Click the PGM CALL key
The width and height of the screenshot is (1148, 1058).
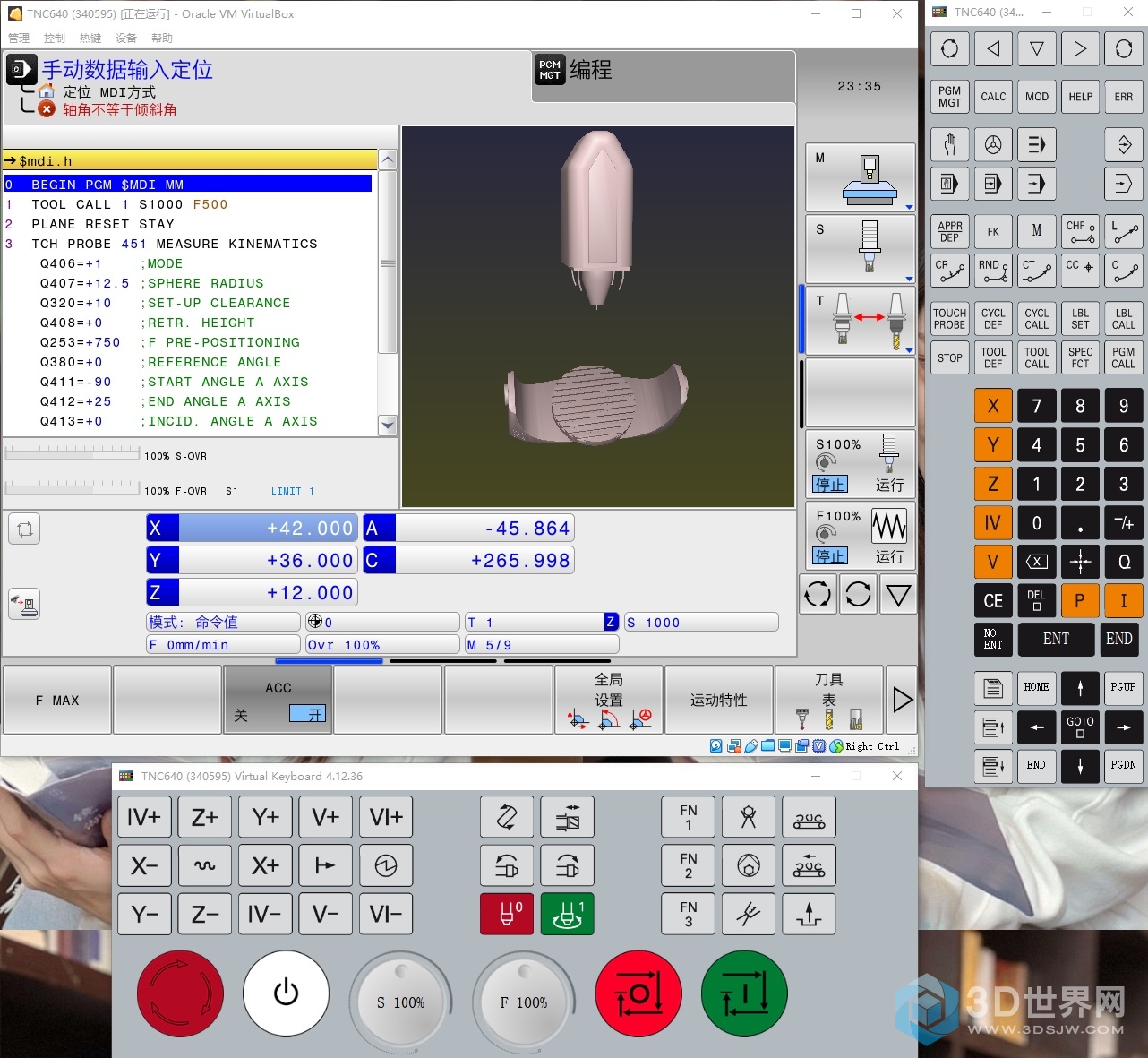pos(1124,357)
